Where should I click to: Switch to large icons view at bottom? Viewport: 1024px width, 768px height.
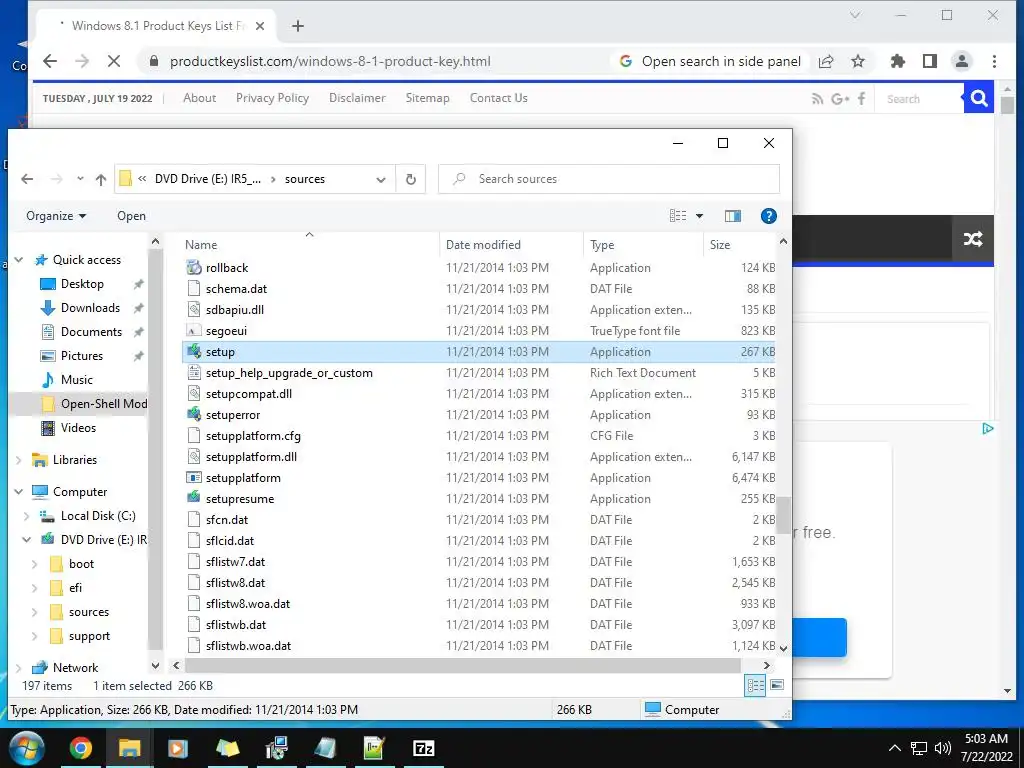[777, 685]
